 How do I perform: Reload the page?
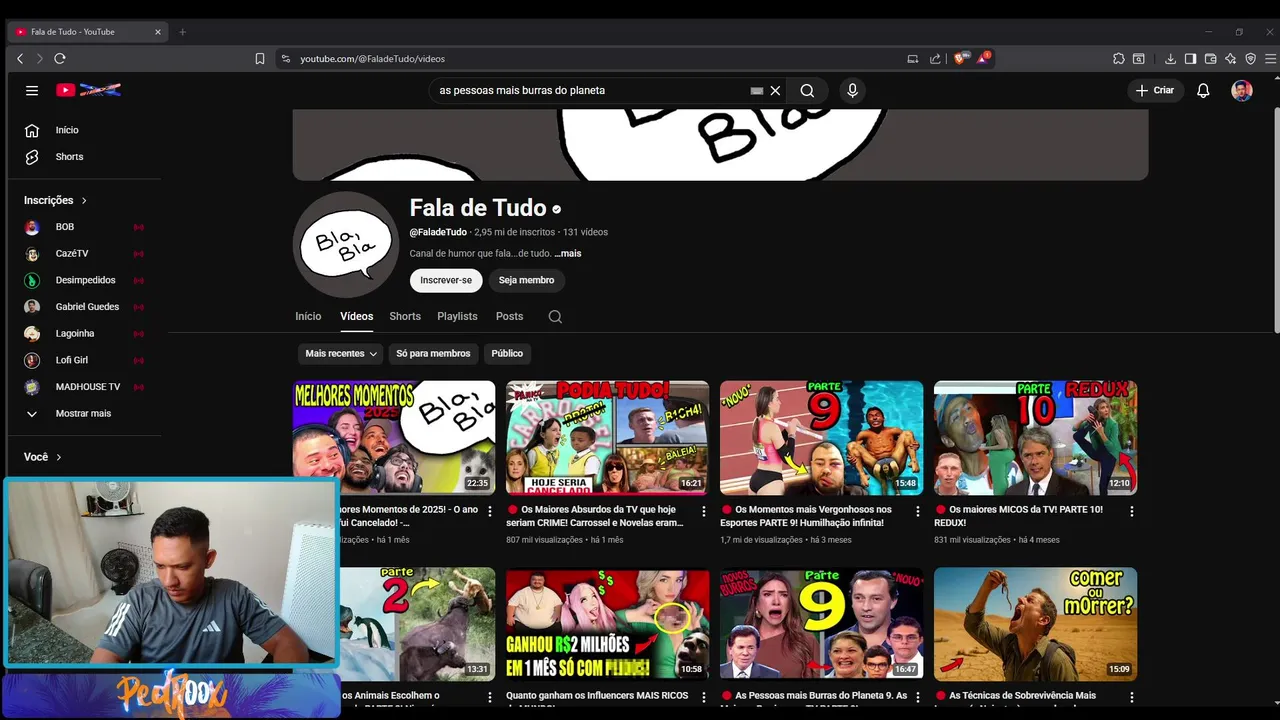tap(60, 59)
